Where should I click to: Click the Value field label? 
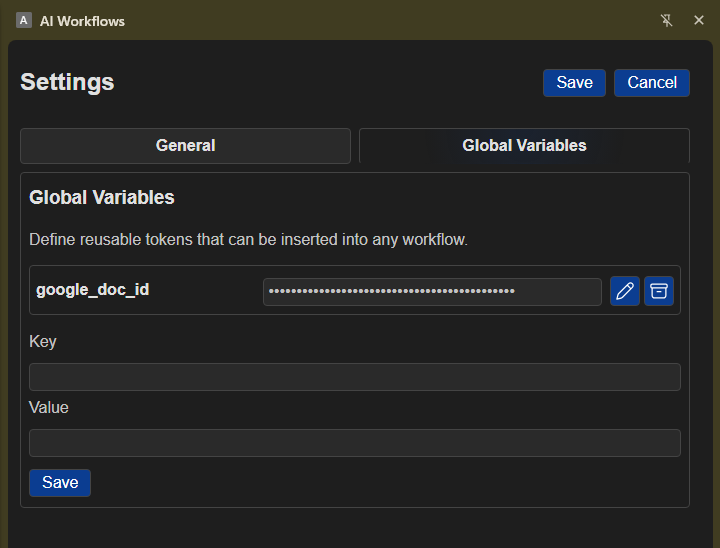49,407
